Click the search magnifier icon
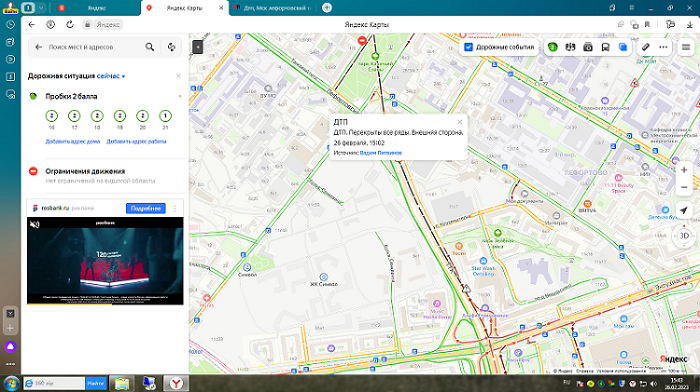Screen dimensions: 700x392 150,47
